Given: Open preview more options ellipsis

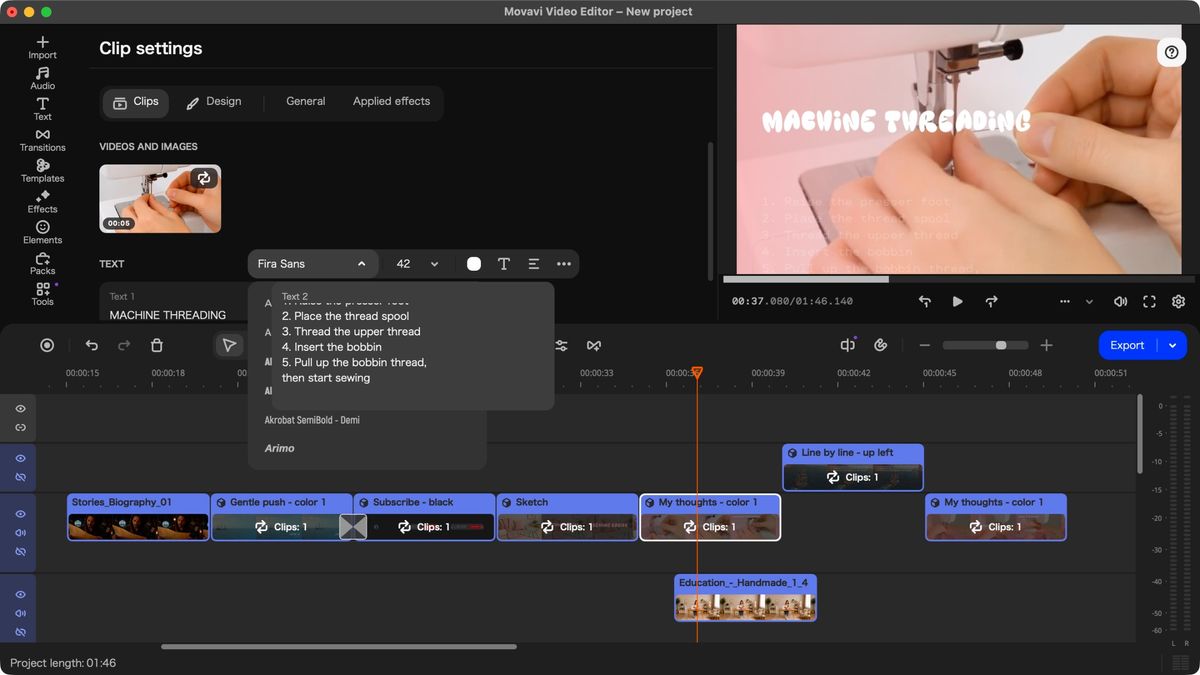Looking at the screenshot, I should (1065, 301).
